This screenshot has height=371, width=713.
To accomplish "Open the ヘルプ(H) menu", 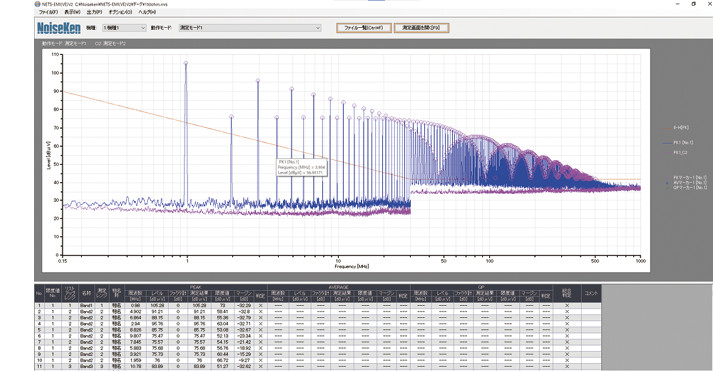I will 147,12.
